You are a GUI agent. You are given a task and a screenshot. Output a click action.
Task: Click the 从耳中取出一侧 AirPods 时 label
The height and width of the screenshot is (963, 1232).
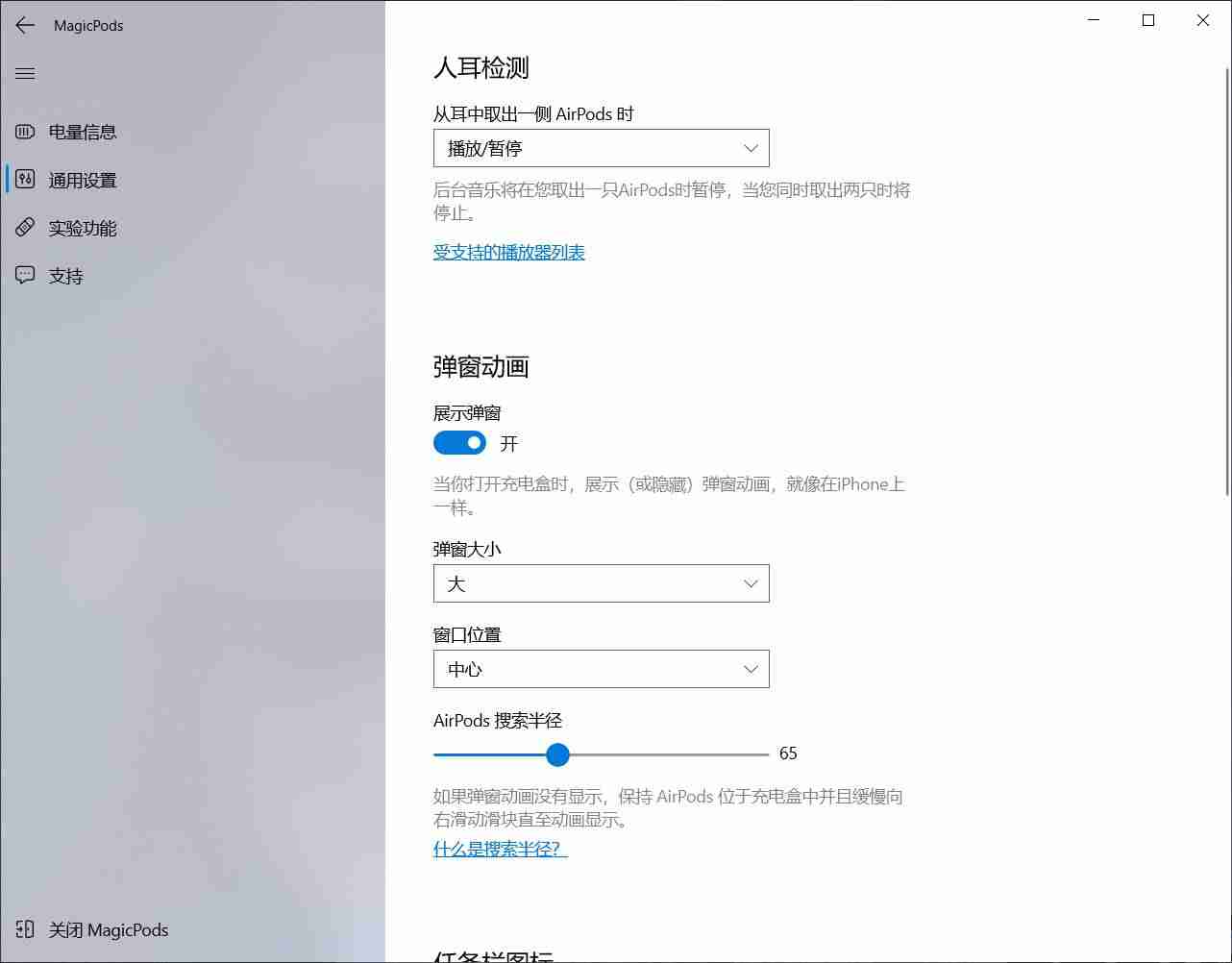(533, 114)
